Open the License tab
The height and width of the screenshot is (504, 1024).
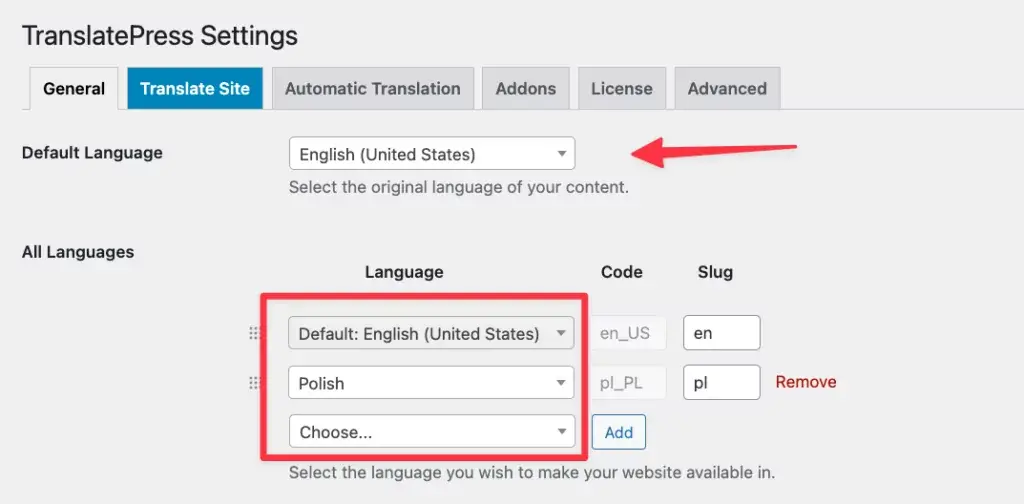pyautogui.click(x=621, y=88)
